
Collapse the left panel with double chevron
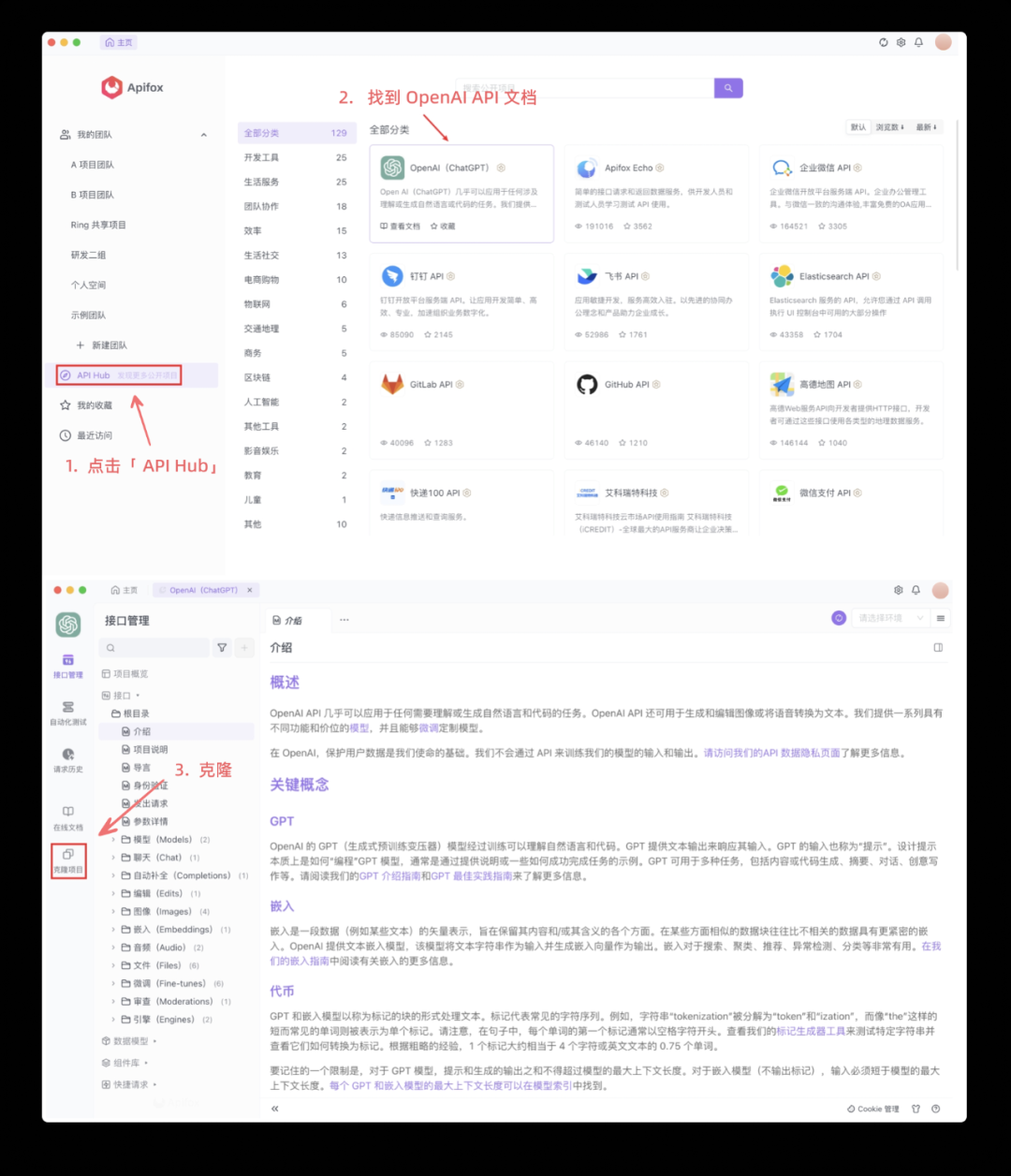coord(275,1109)
